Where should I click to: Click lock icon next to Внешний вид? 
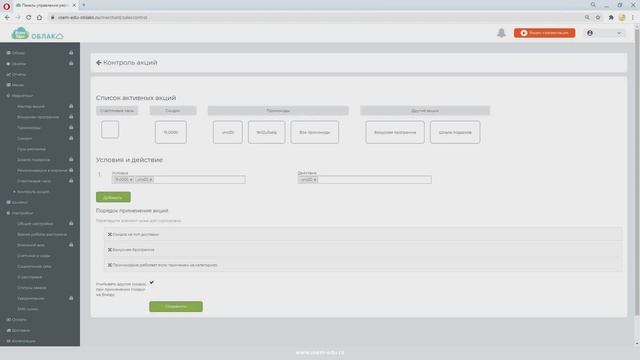(x=71, y=245)
